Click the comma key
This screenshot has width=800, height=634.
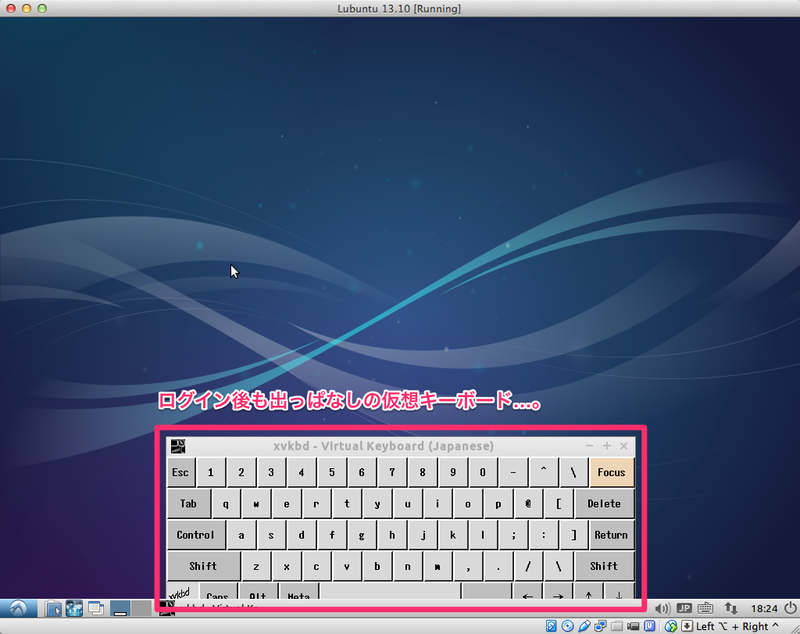pos(468,566)
